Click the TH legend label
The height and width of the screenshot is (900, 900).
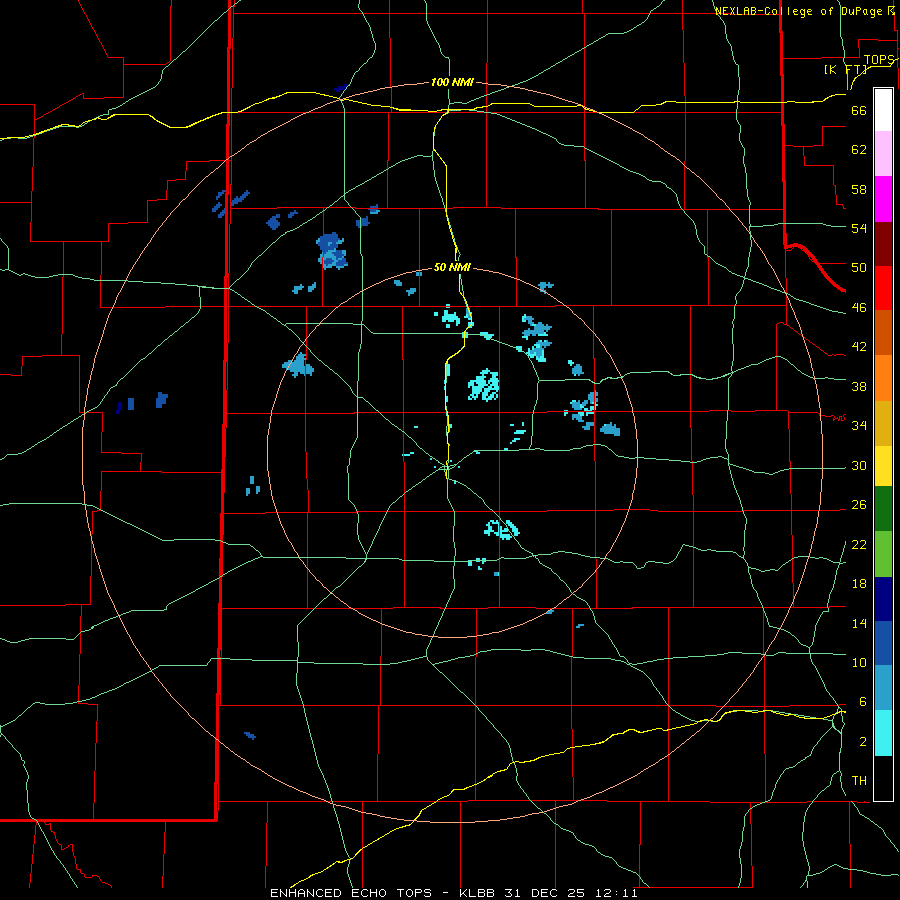tap(859, 780)
